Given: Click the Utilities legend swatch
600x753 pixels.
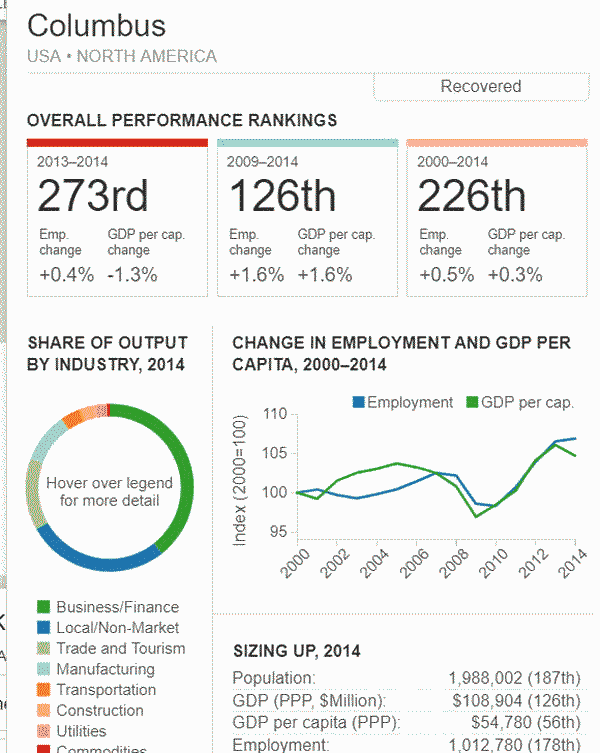Looking at the screenshot, I should tap(43, 731).
